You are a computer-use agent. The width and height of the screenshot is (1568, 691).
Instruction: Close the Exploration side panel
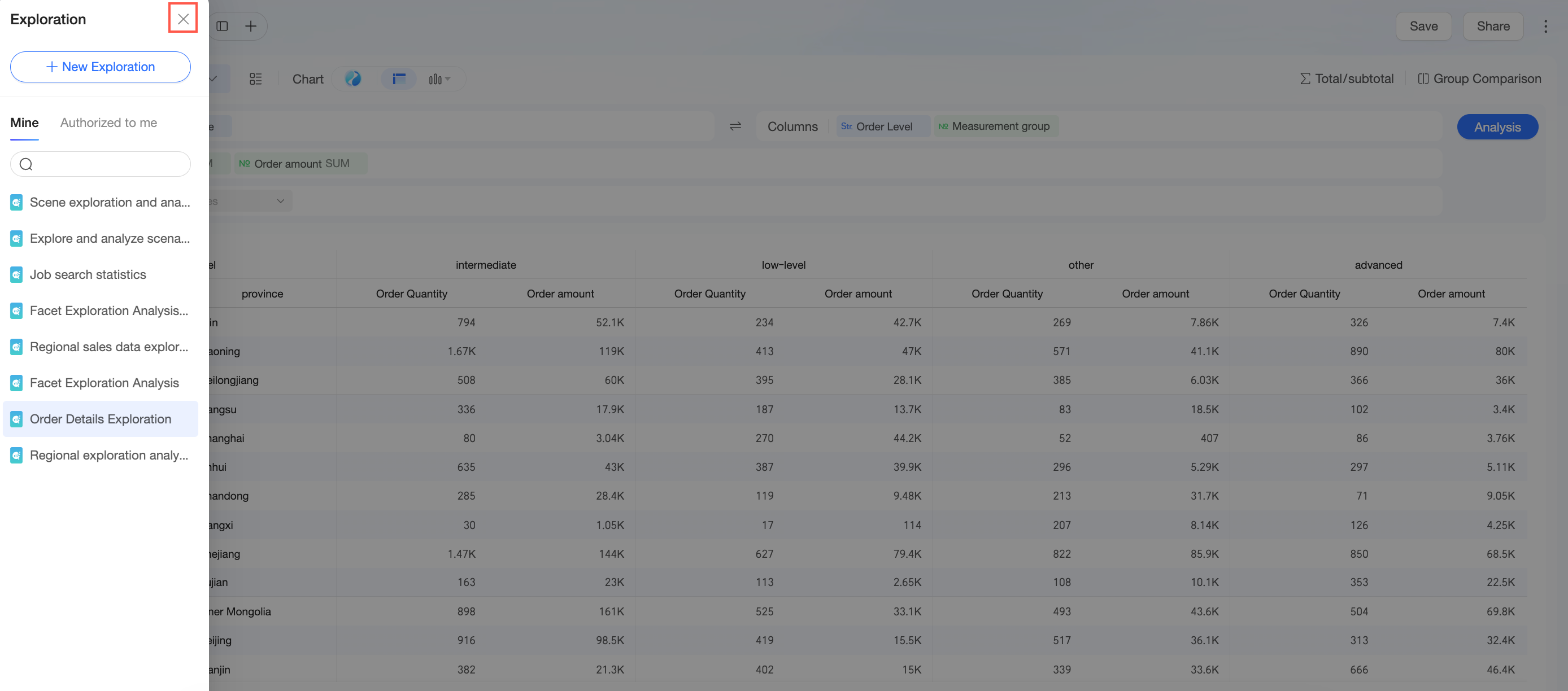click(x=182, y=19)
